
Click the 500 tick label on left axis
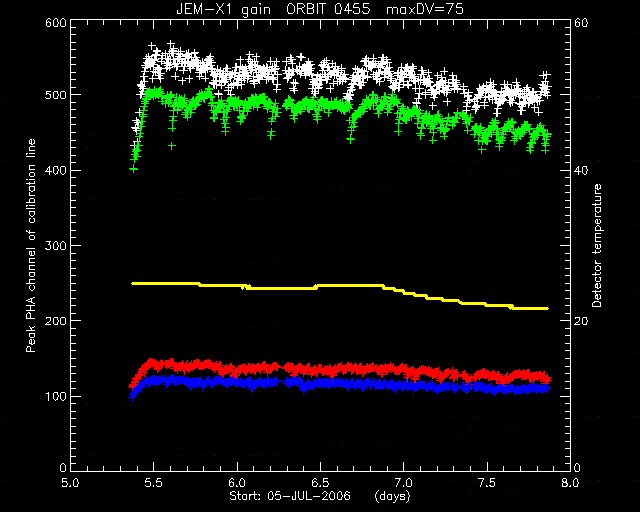(56, 95)
